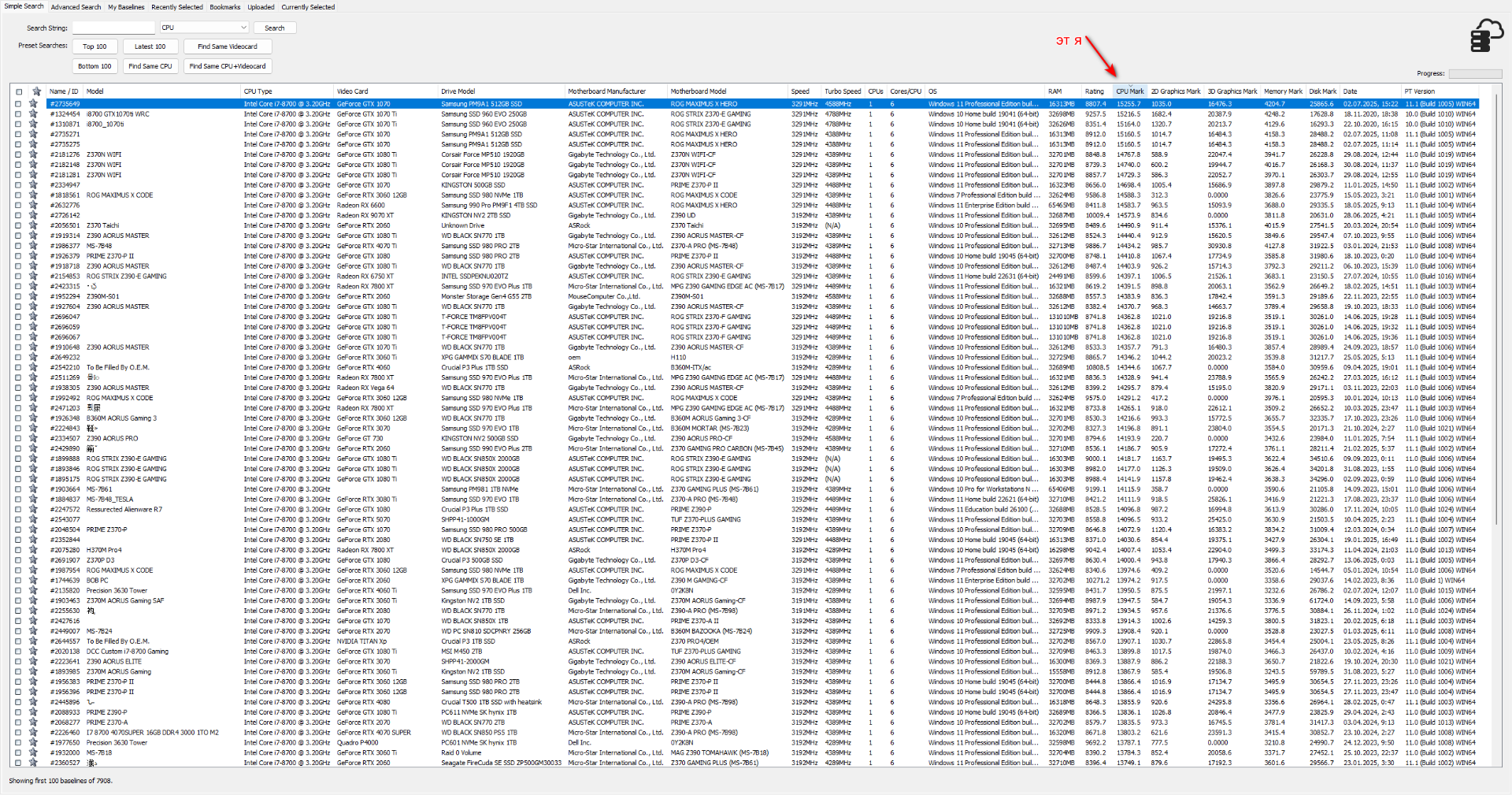
Task: Tick the checkbox for baseline #1818561
Action: click(x=19, y=195)
